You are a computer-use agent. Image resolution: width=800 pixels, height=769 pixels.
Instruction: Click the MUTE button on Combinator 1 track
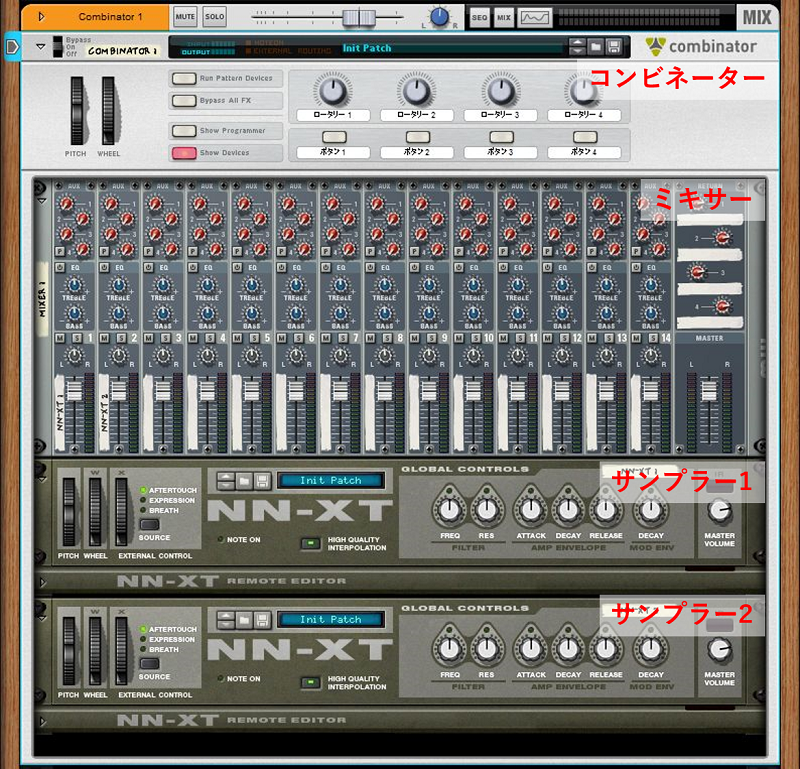point(185,17)
